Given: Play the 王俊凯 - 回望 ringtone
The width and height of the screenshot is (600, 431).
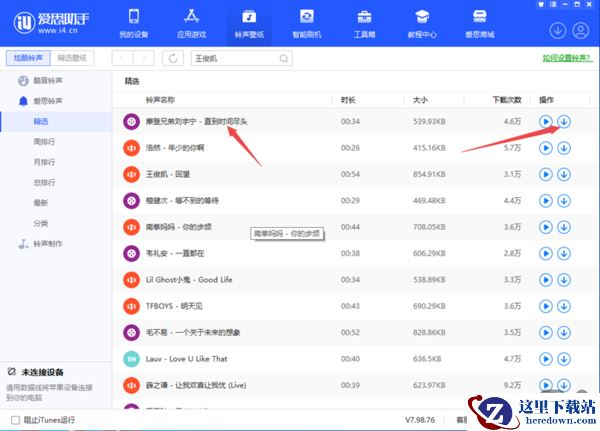Looking at the screenshot, I should [x=546, y=174].
